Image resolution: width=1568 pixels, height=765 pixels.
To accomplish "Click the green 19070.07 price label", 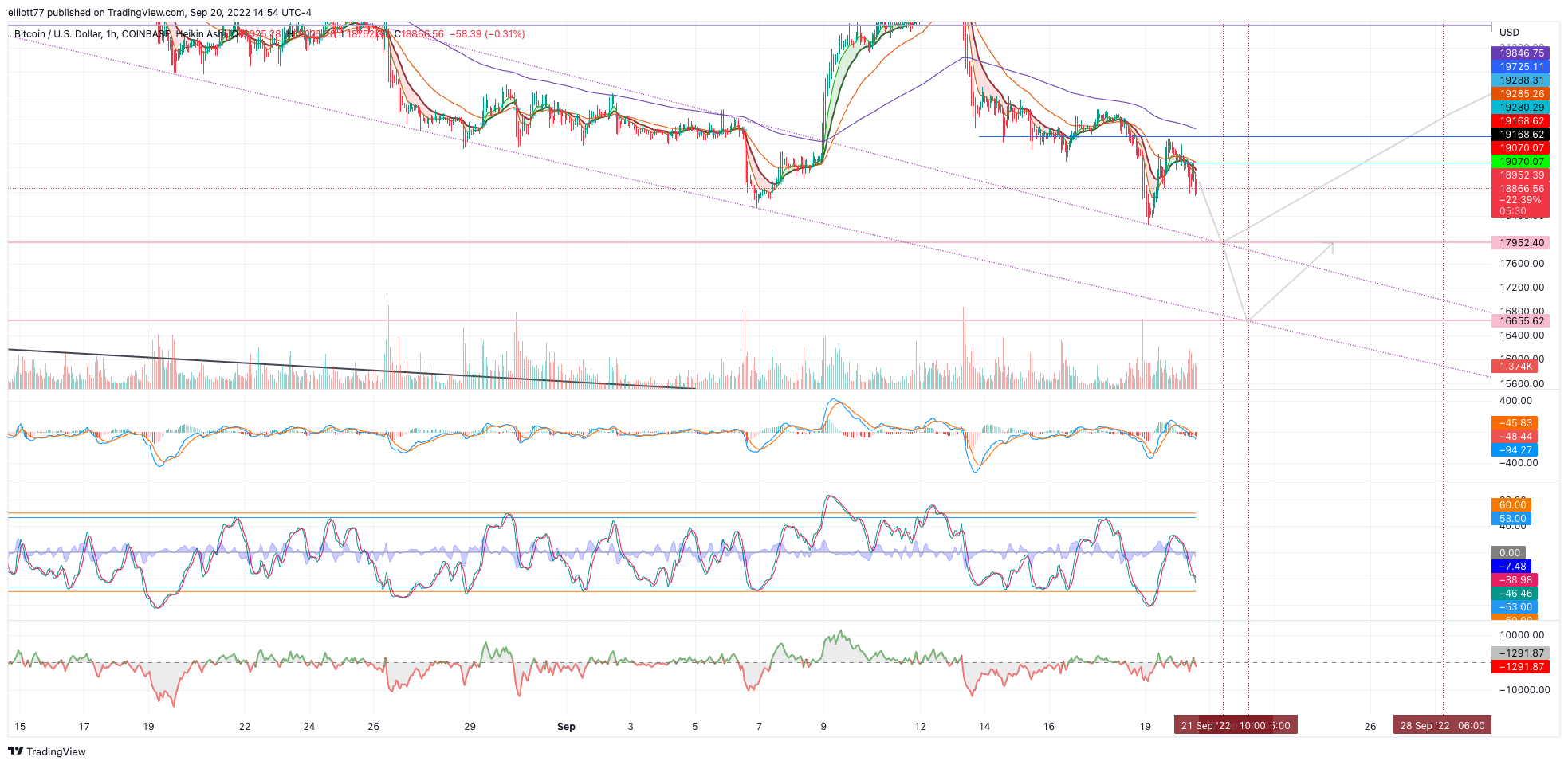I will (x=1520, y=162).
